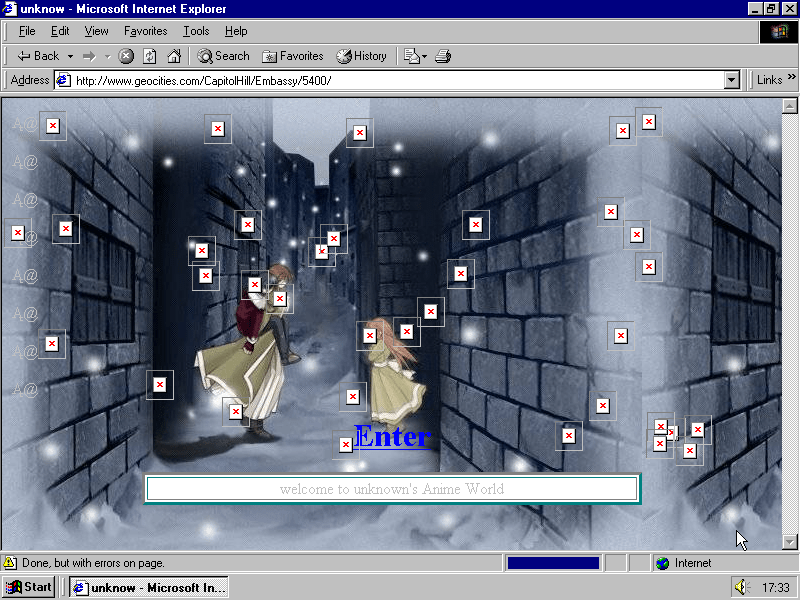The image size is (800, 600).
Task: Show the History panel
Action: point(361,56)
